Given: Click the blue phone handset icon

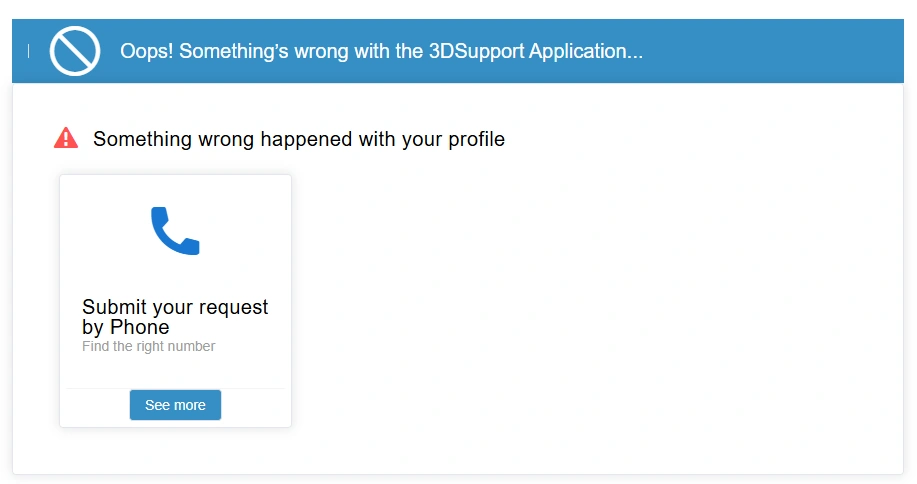Looking at the screenshot, I should [175, 231].
